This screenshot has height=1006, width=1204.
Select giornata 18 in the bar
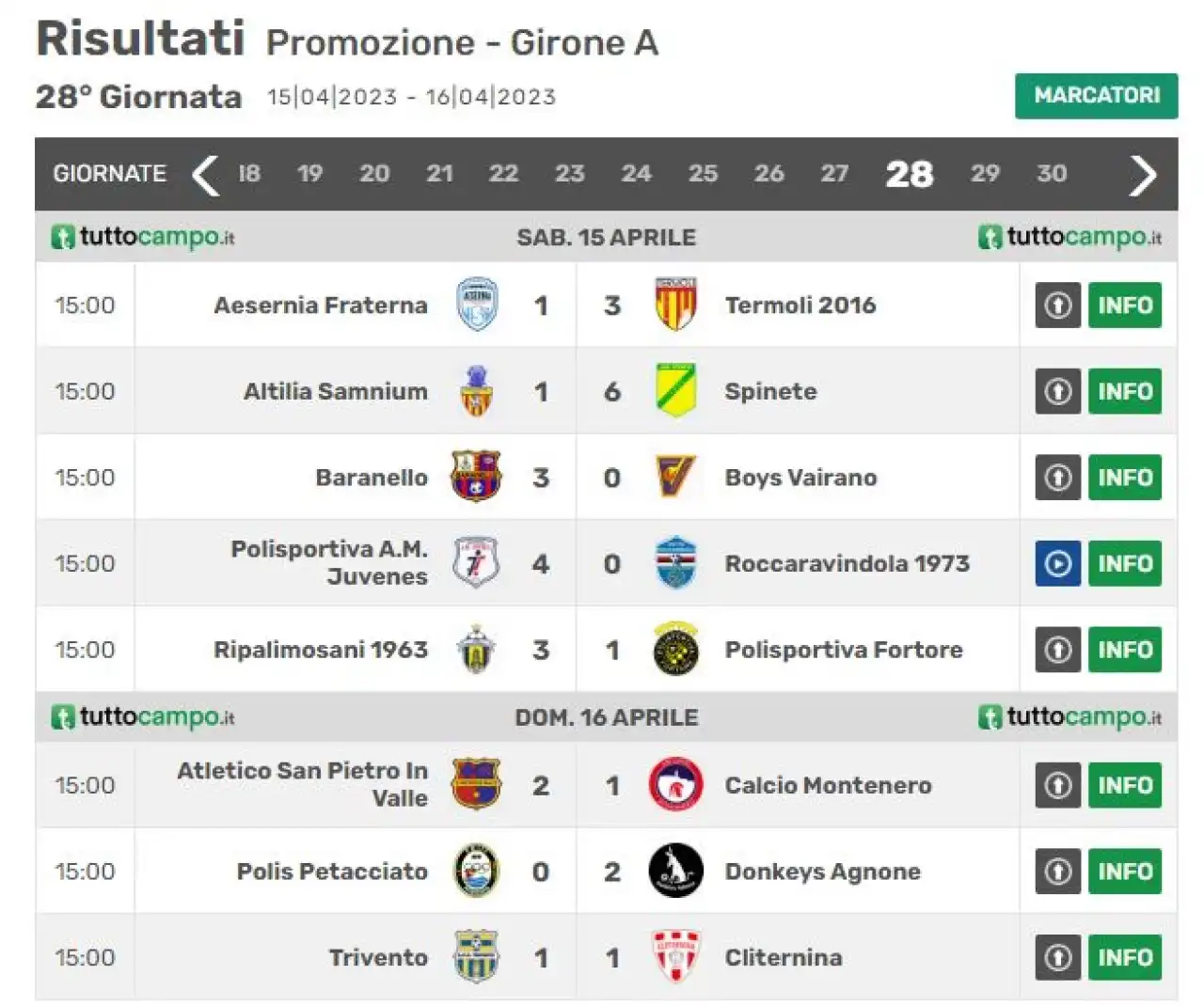[249, 173]
